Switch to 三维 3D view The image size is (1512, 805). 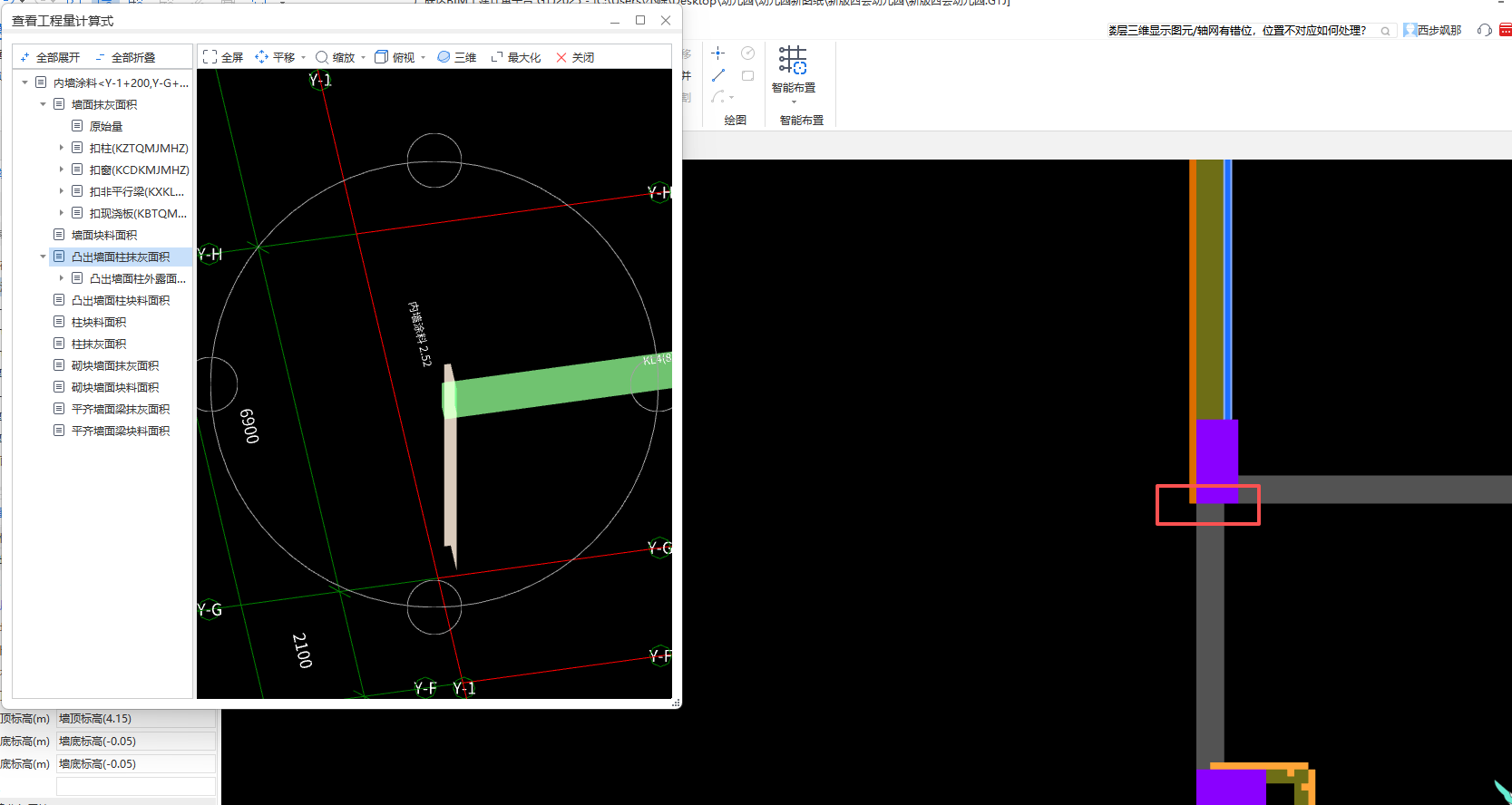click(456, 57)
